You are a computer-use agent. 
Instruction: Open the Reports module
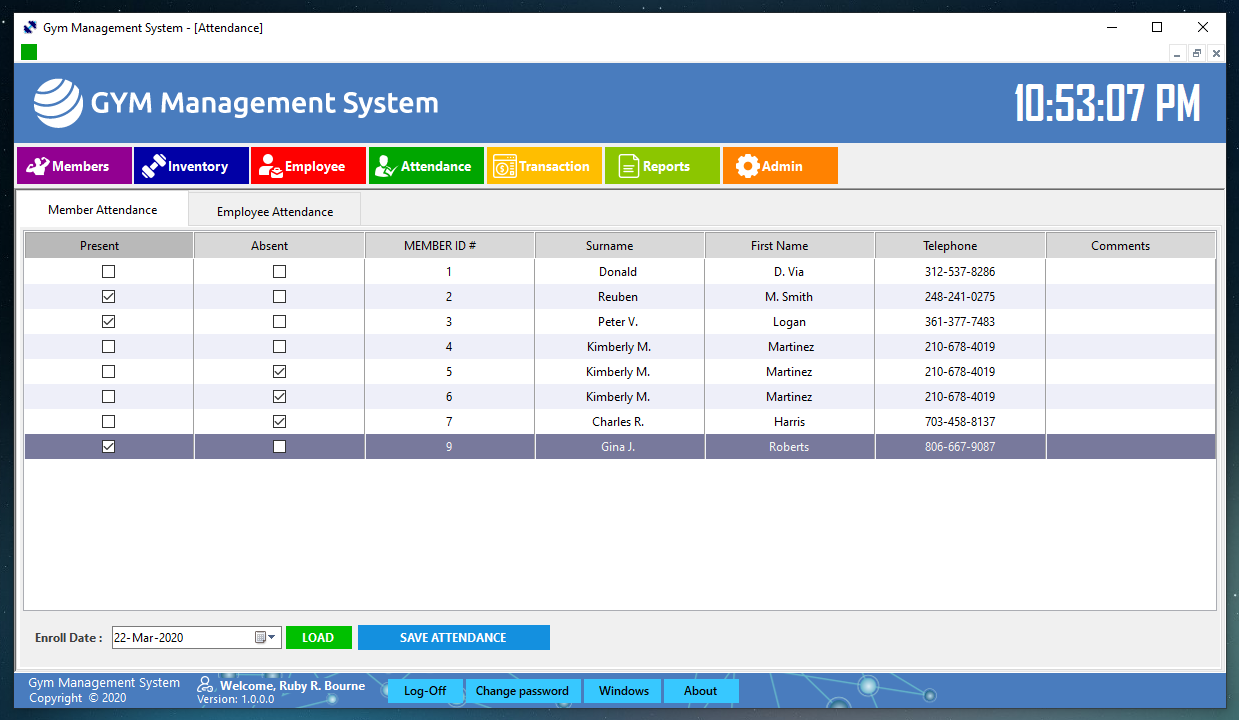point(662,167)
